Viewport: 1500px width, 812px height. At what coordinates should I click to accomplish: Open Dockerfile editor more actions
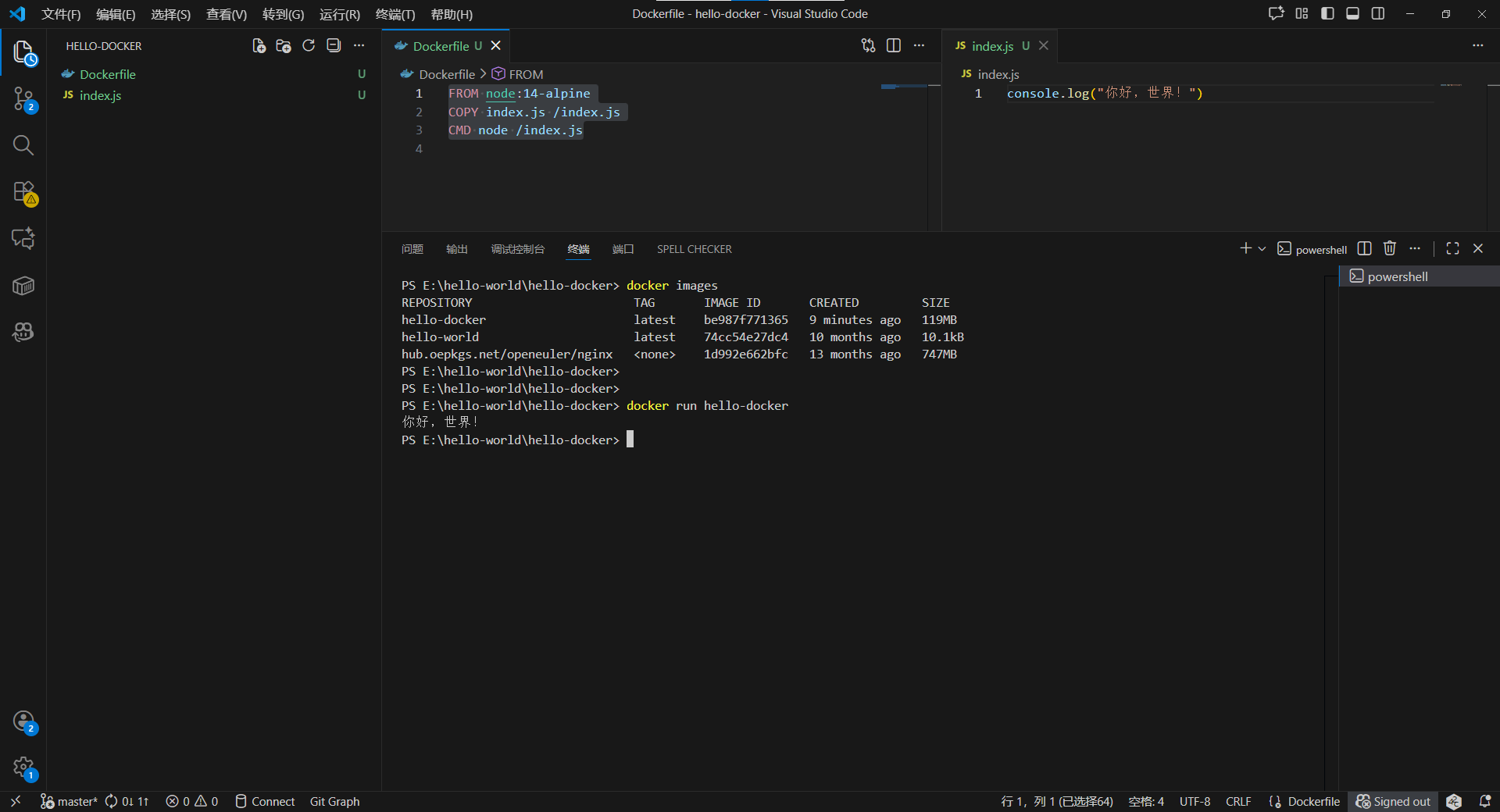point(920,46)
